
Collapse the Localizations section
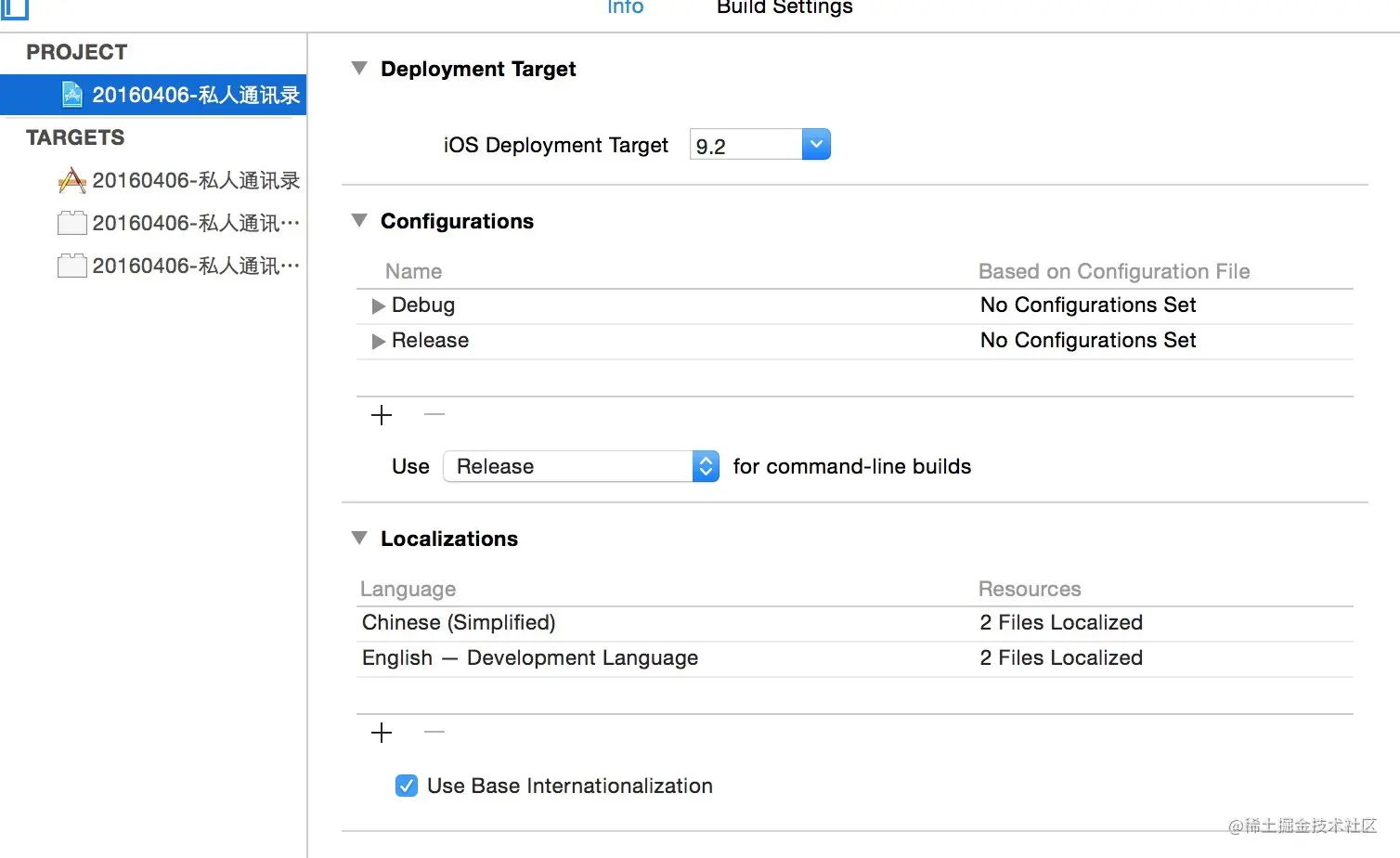[359, 539]
